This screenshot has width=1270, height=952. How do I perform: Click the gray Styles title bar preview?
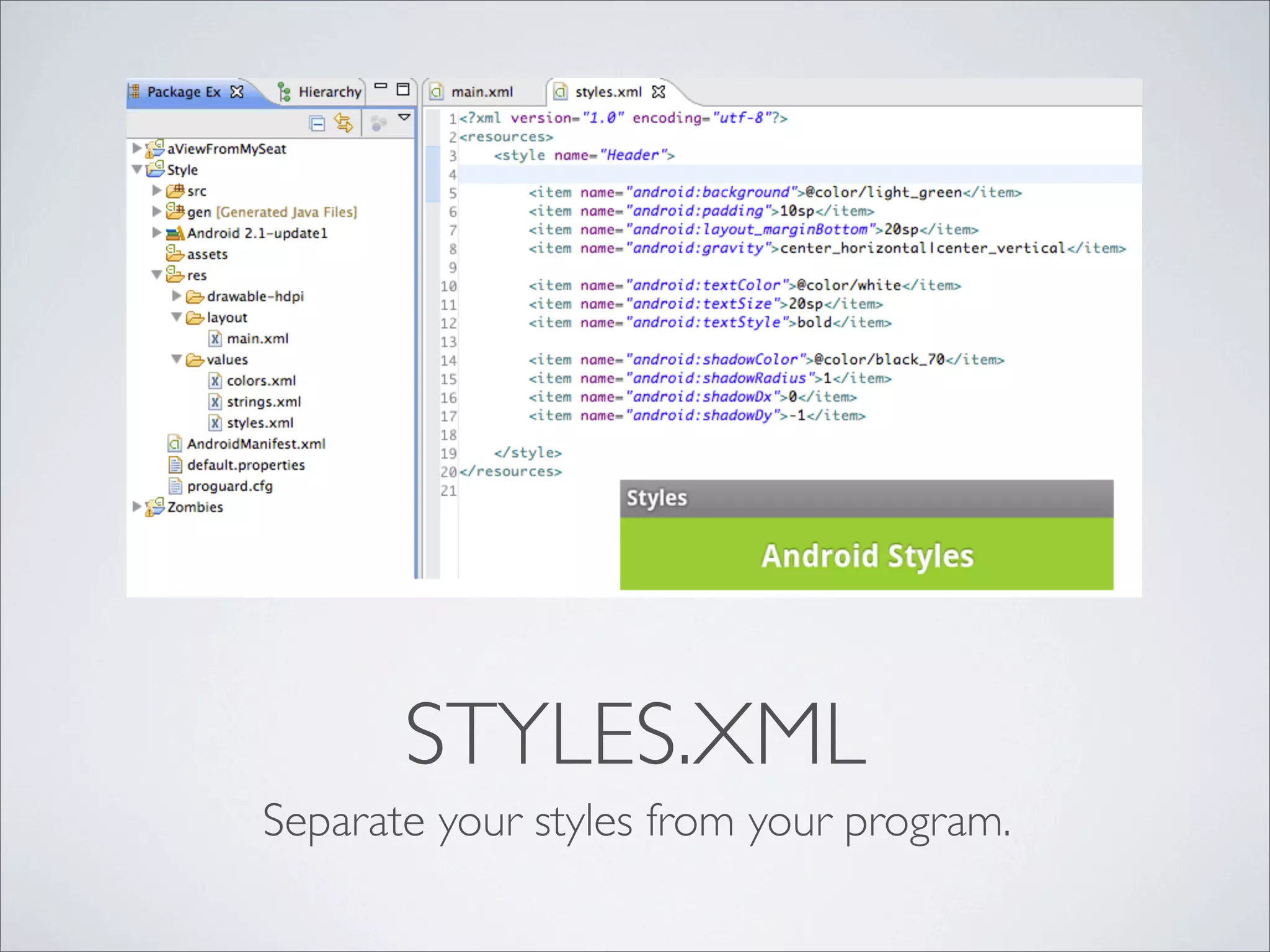click(x=866, y=498)
